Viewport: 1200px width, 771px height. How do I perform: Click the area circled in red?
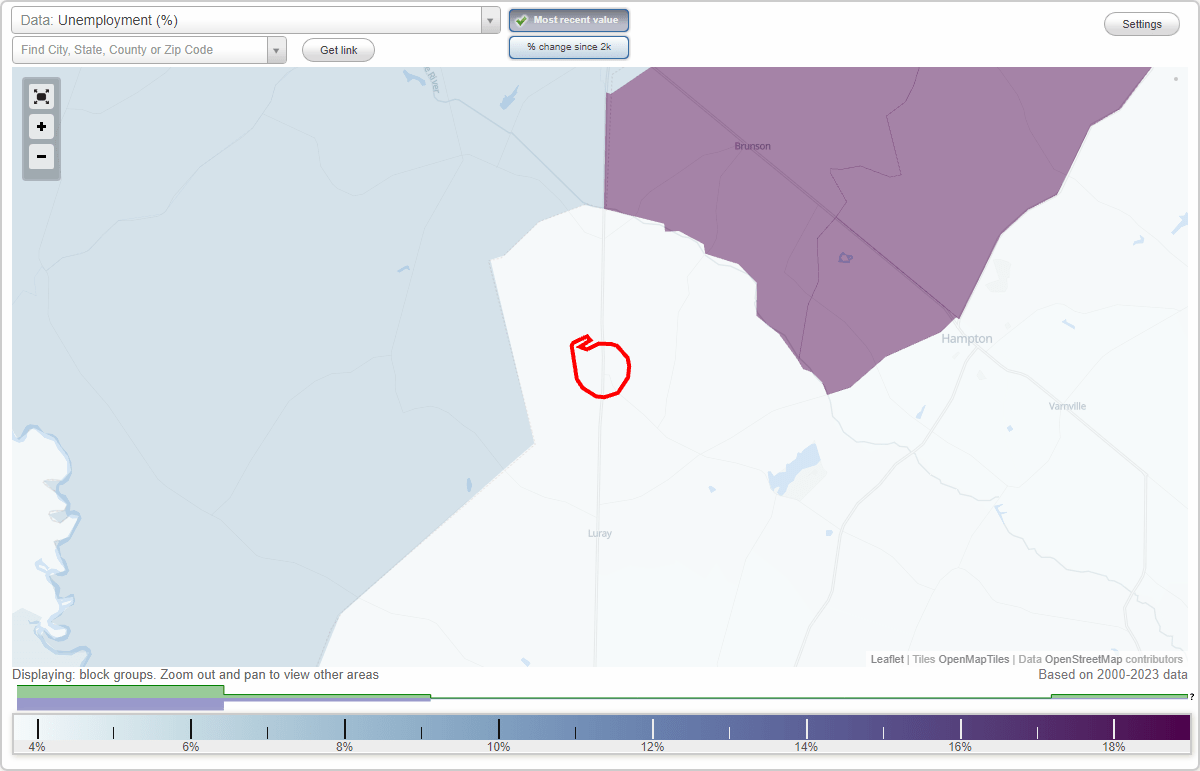[601, 370]
